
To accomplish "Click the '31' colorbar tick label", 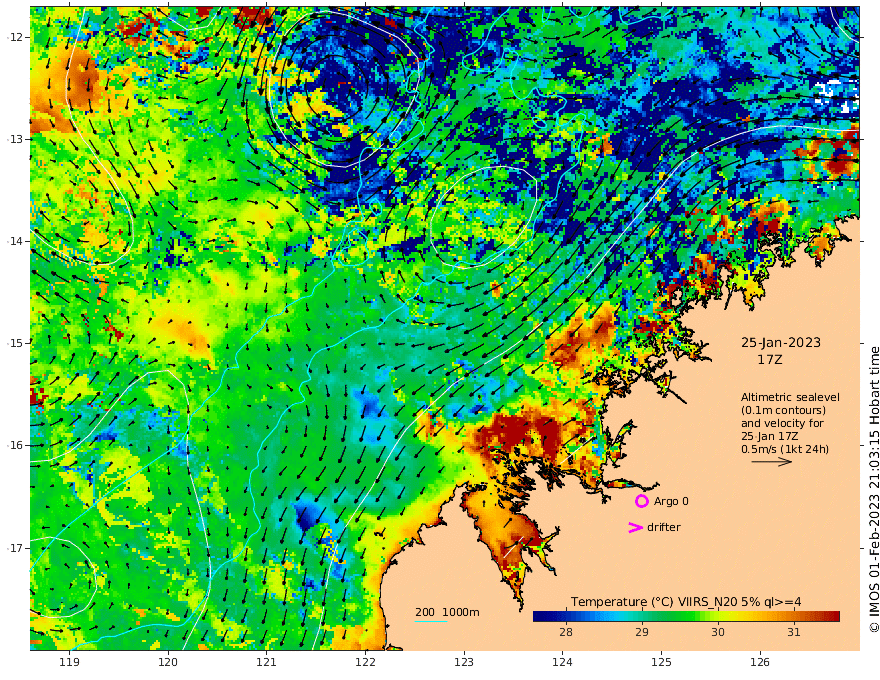I will [x=794, y=632].
